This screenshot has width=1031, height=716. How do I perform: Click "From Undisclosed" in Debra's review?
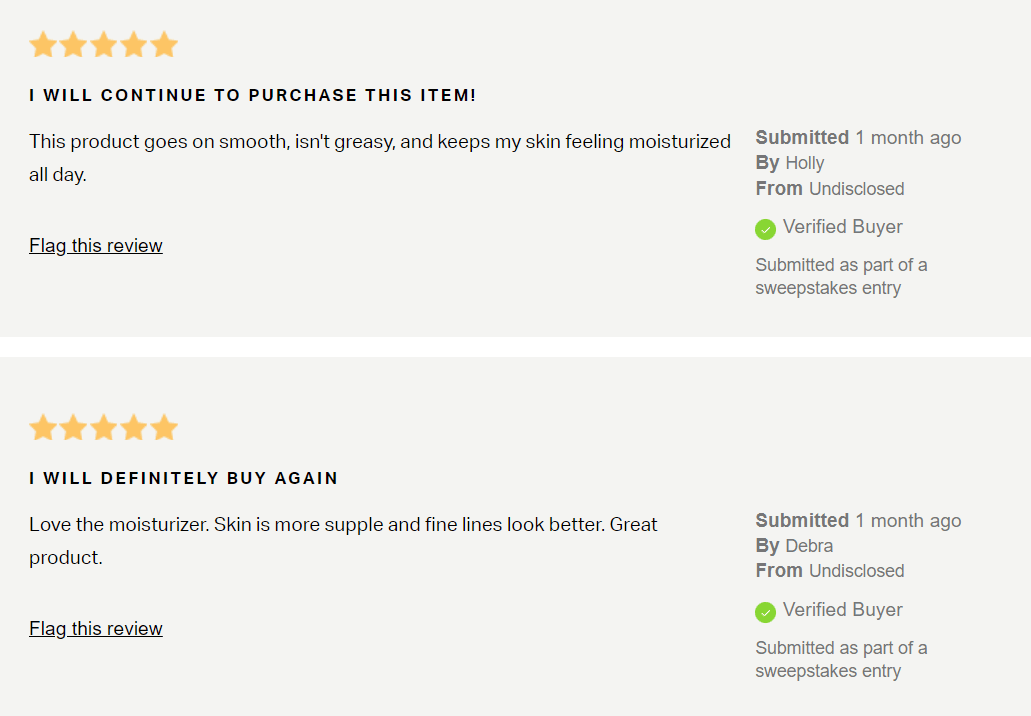(x=830, y=571)
